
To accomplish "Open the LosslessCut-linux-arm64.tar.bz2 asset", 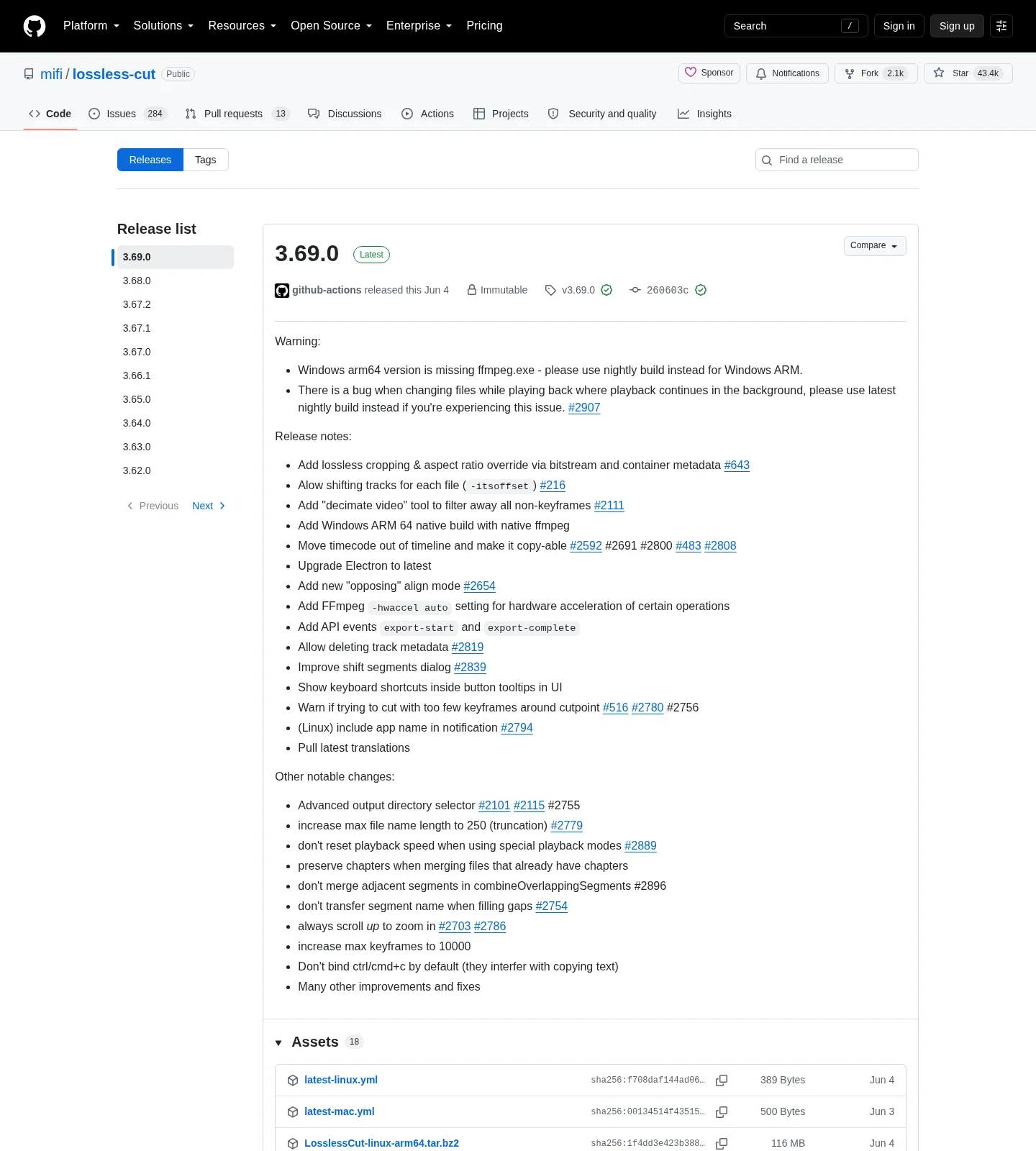I will pyautogui.click(x=381, y=1143).
